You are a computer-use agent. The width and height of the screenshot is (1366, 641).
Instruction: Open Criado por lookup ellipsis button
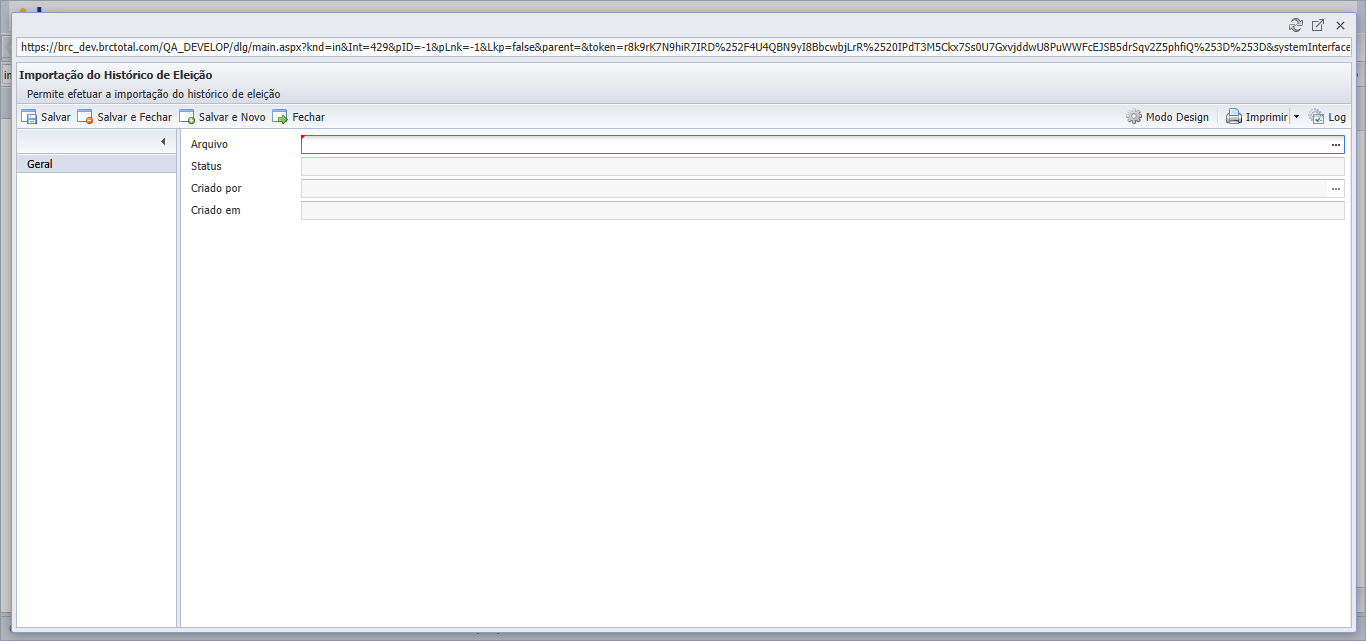1335,189
